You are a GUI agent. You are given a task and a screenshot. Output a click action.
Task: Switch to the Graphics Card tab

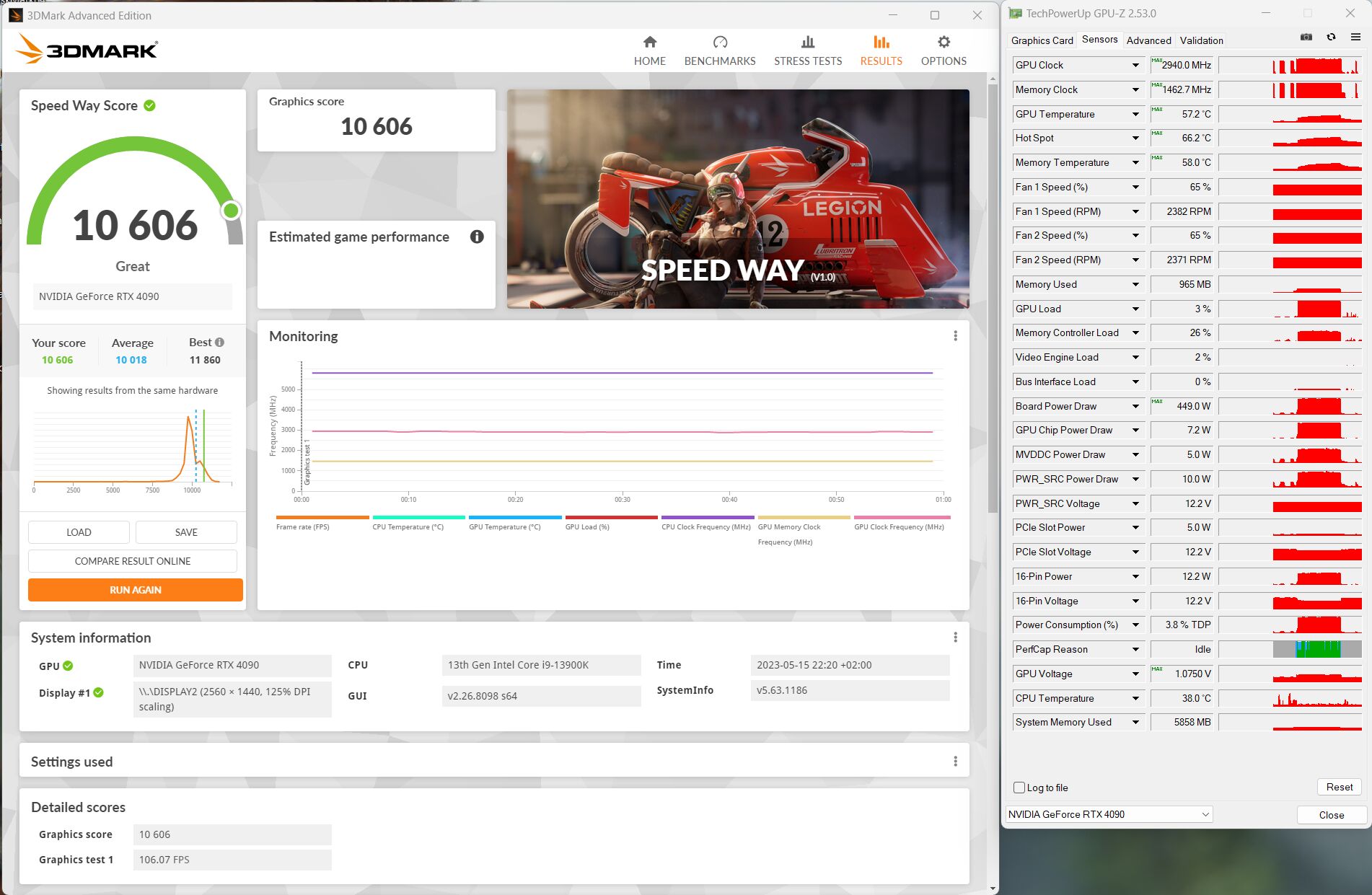(1042, 40)
